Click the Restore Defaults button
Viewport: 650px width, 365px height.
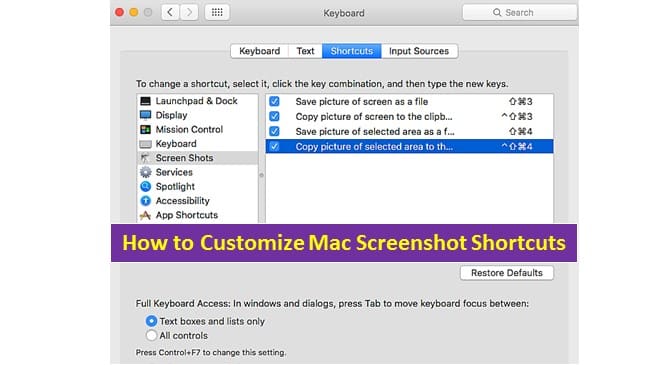pos(507,273)
